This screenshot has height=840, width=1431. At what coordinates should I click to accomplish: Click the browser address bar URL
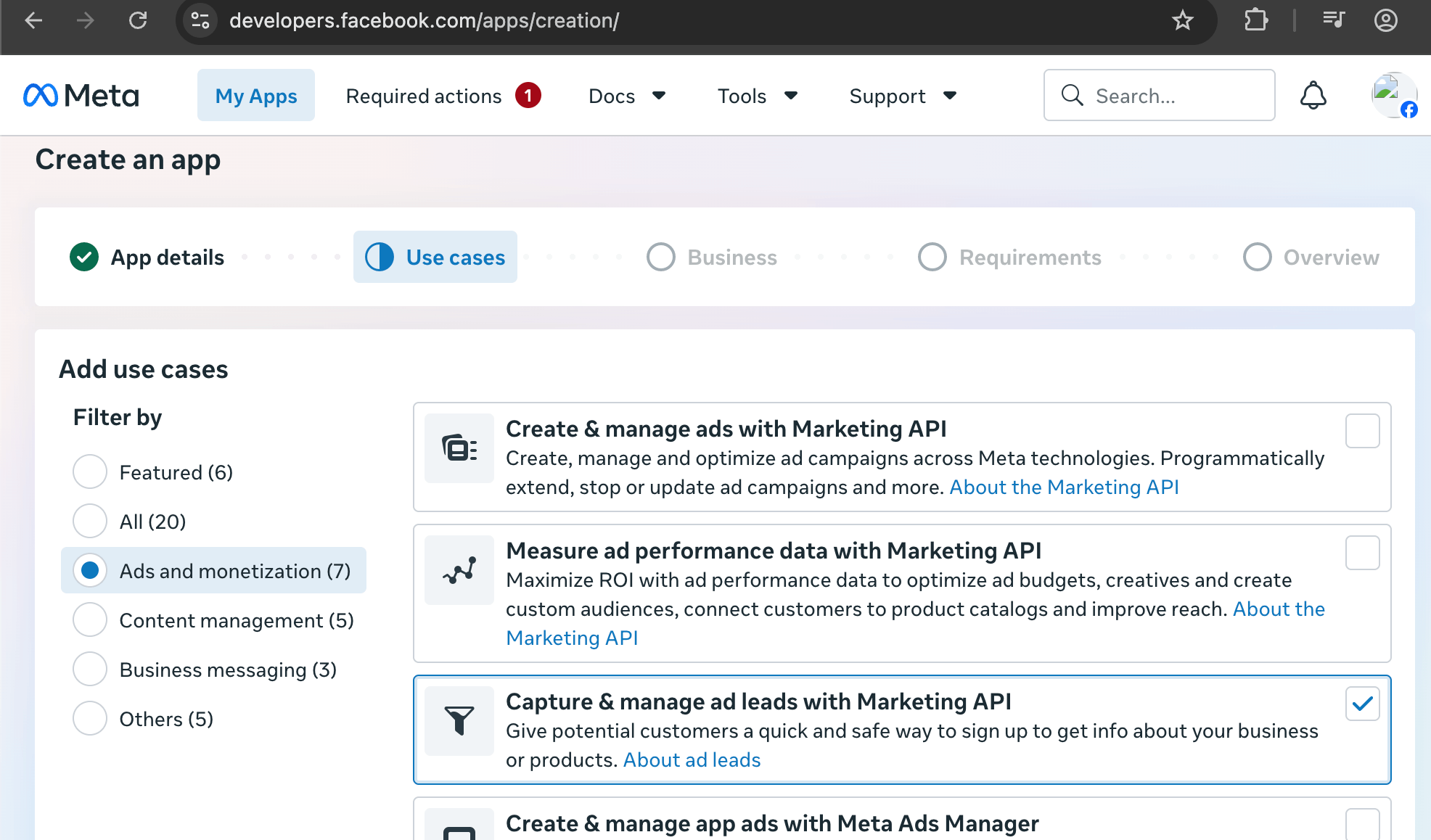pos(424,20)
